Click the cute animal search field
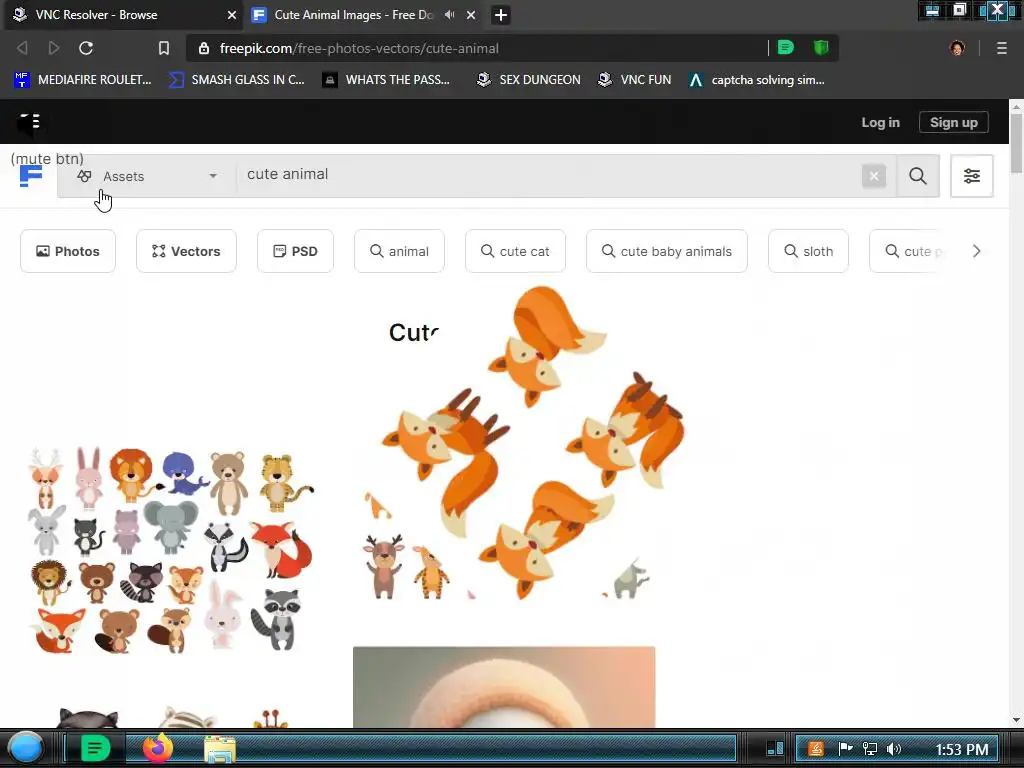Image resolution: width=1024 pixels, height=768 pixels. tap(549, 175)
